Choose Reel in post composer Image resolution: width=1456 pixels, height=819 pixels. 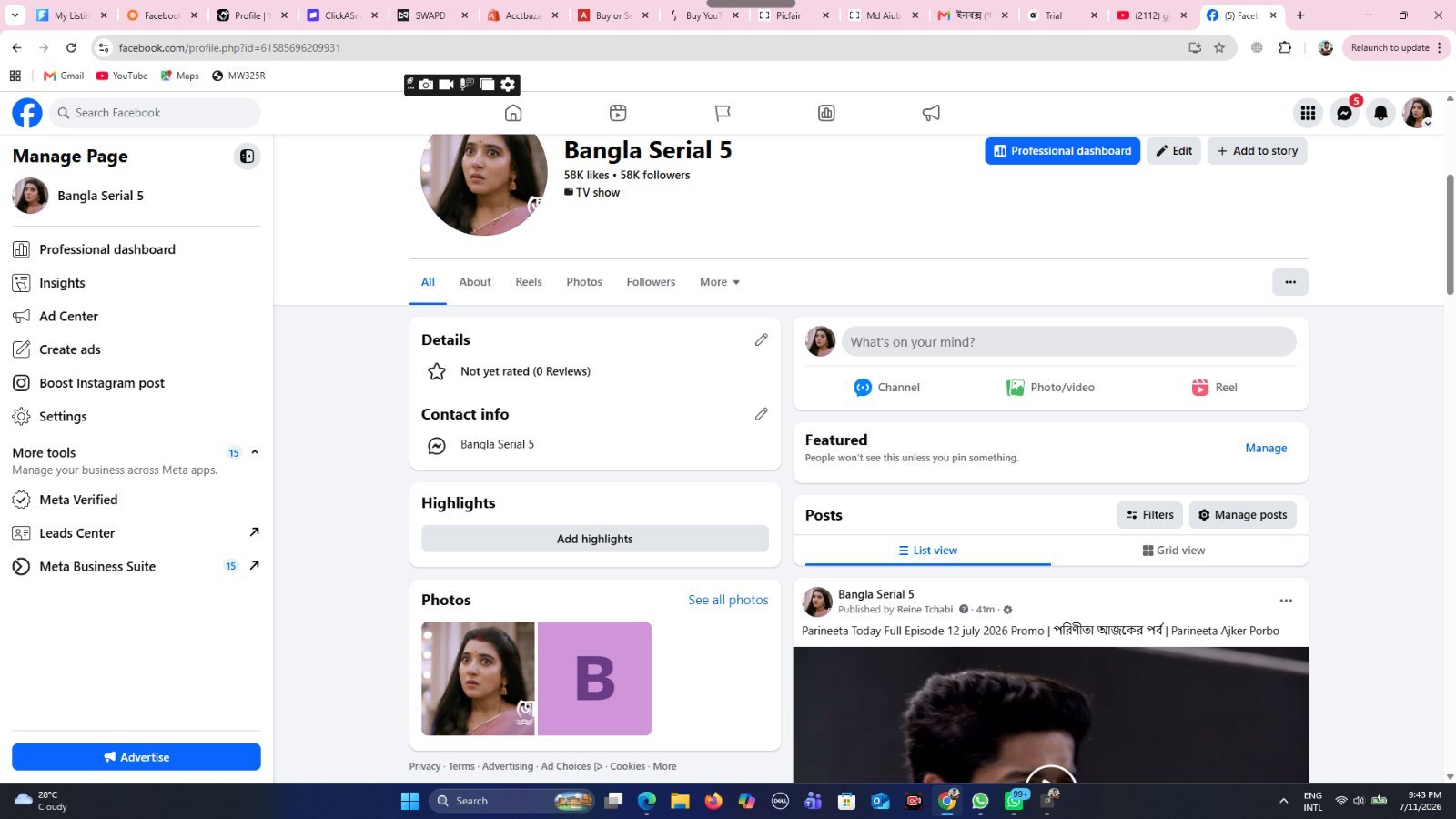coord(1214,388)
